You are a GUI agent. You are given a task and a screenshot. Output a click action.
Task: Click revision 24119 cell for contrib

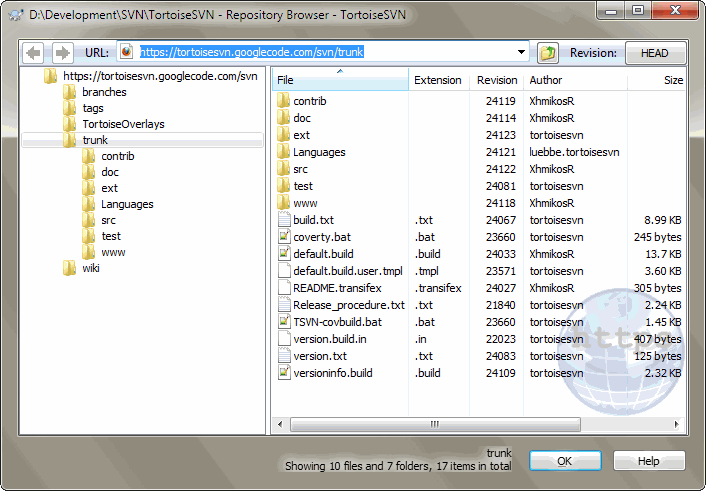[x=500, y=101]
